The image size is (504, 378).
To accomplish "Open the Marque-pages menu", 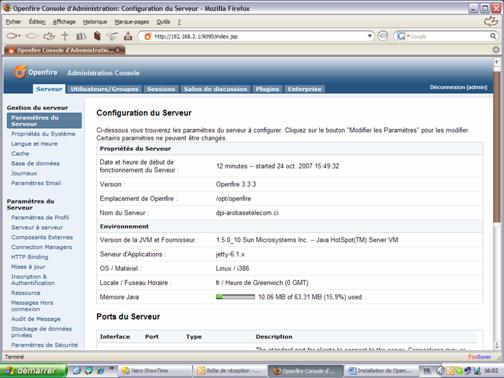I will tap(132, 22).
